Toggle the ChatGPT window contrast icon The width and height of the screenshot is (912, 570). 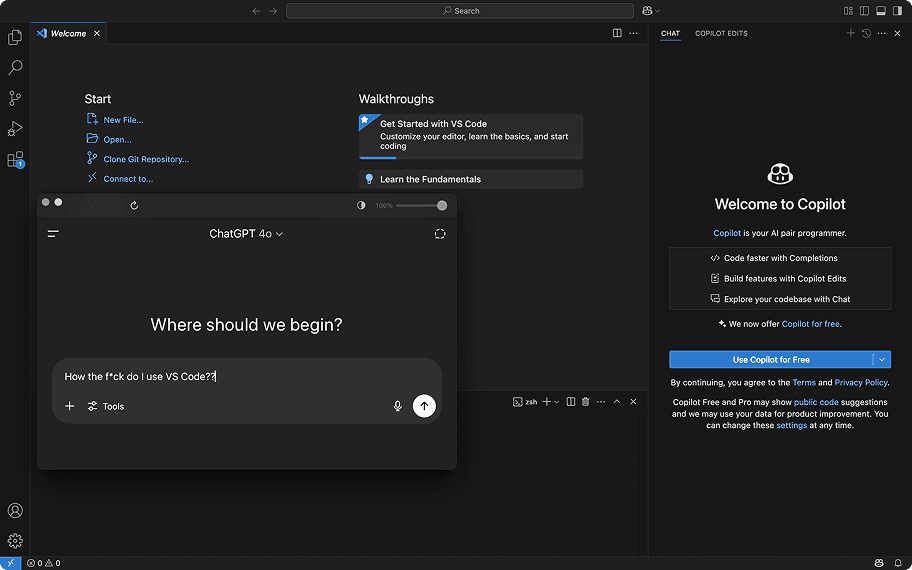click(x=361, y=205)
